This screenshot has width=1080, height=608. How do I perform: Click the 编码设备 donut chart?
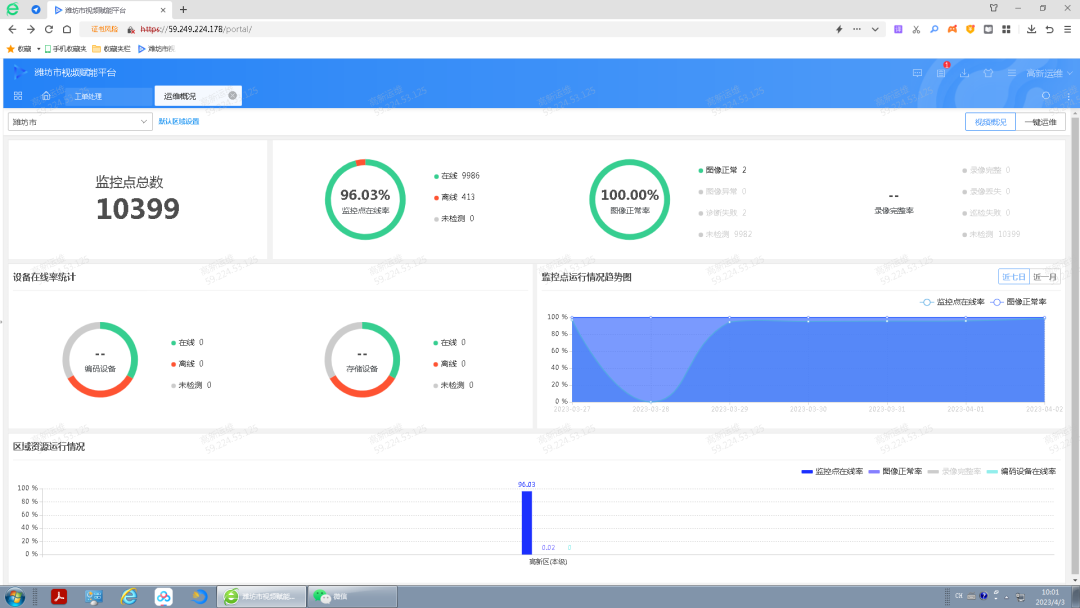click(101, 359)
